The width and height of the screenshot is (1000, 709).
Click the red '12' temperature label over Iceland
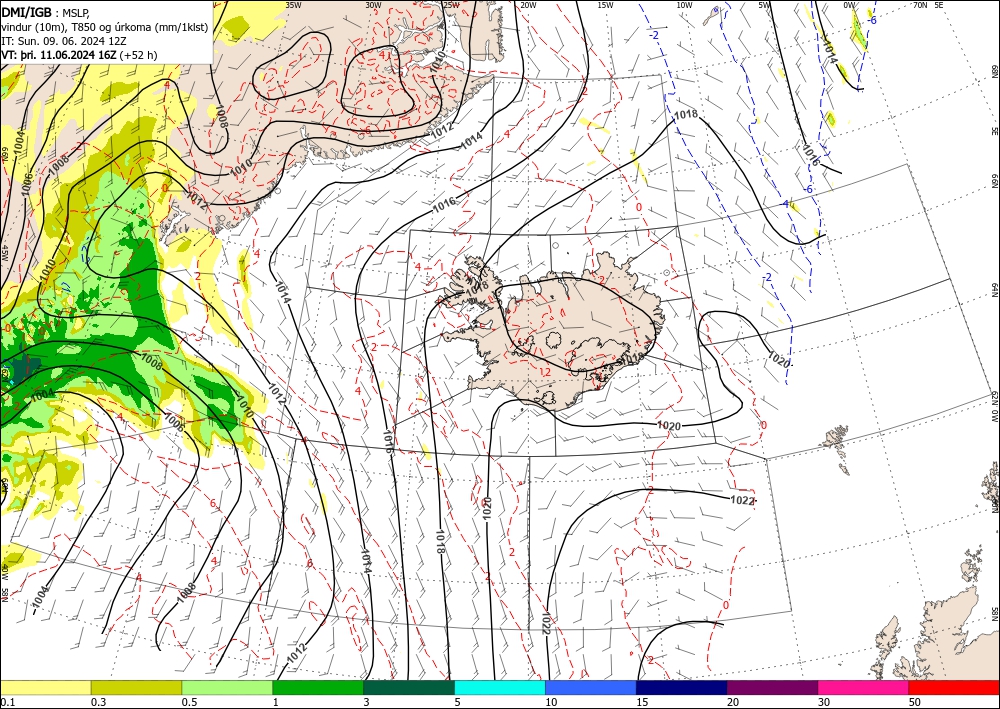point(545,372)
